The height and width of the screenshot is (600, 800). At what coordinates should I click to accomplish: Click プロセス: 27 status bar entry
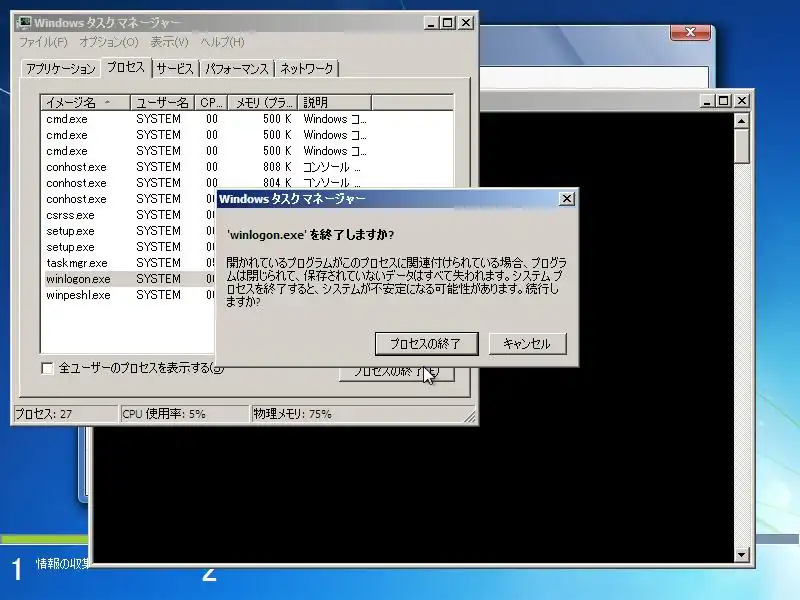click(x=65, y=414)
